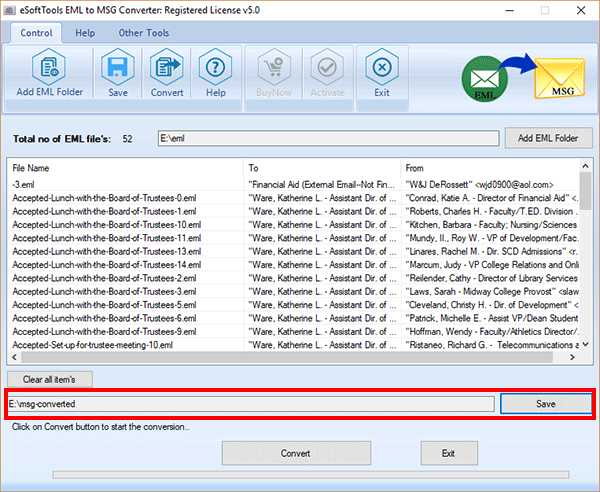Click the conversion progress bar
This screenshot has height=492, width=600.
click(x=311, y=475)
